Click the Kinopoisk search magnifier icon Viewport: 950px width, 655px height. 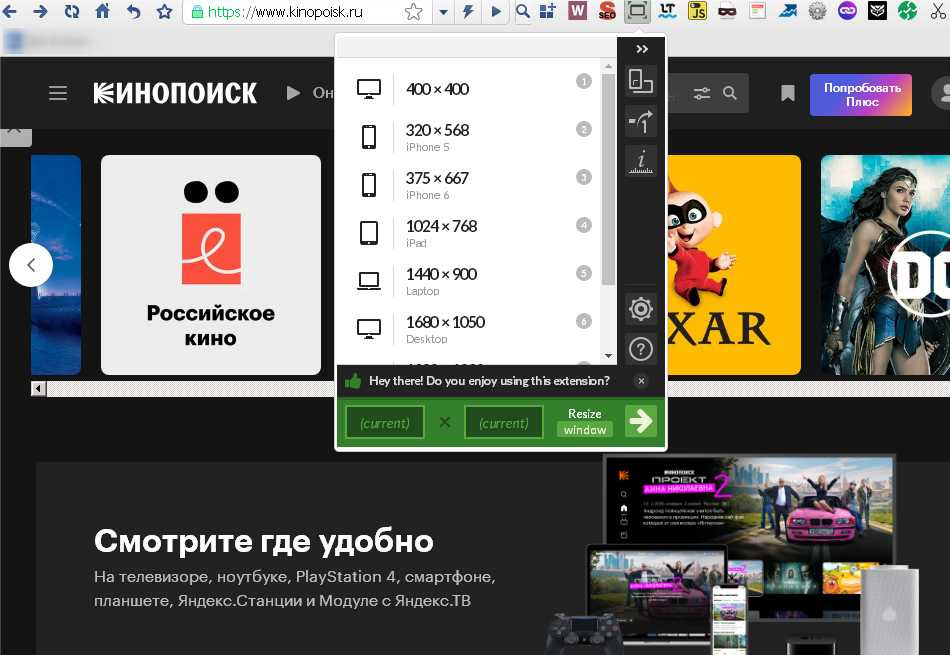tap(730, 93)
